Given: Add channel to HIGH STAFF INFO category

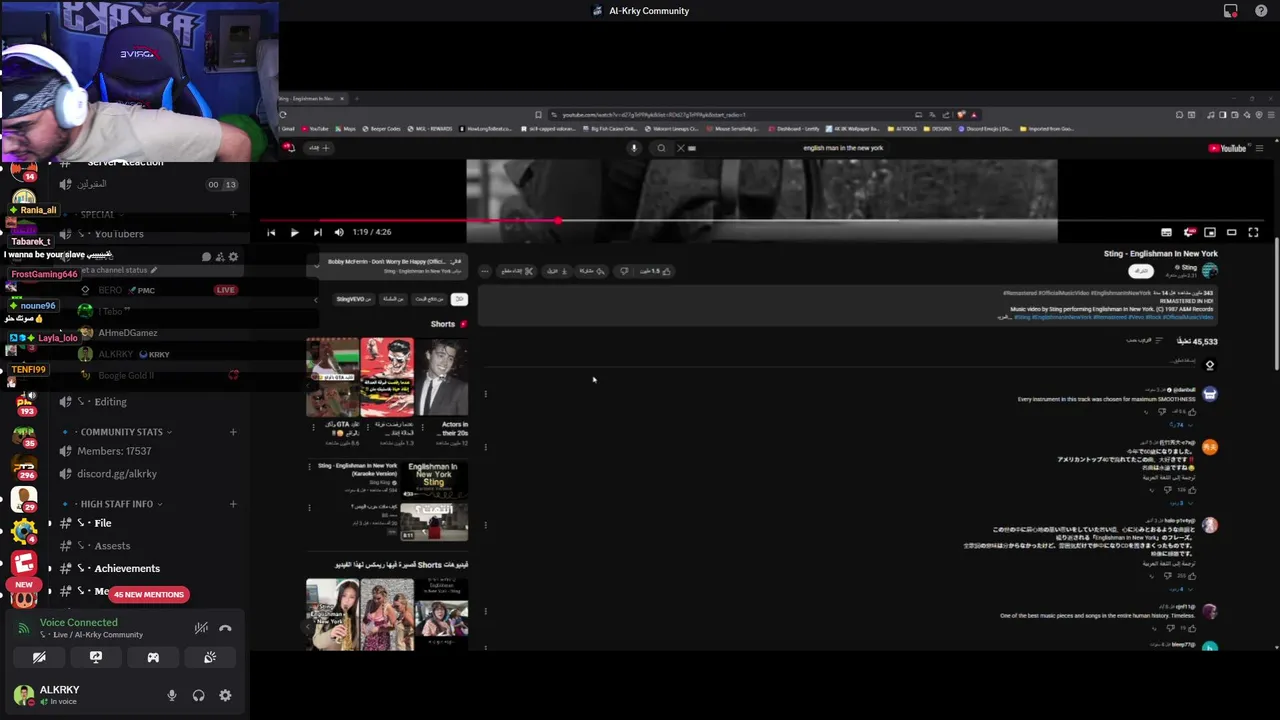Looking at the screenshot, I should [x=233, y=504].
